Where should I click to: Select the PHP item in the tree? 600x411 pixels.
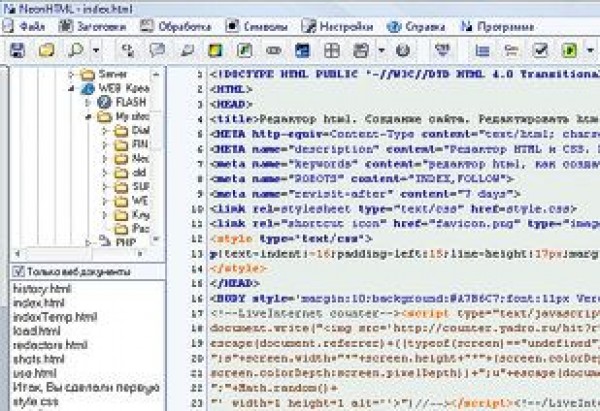[x=126, y=242]
